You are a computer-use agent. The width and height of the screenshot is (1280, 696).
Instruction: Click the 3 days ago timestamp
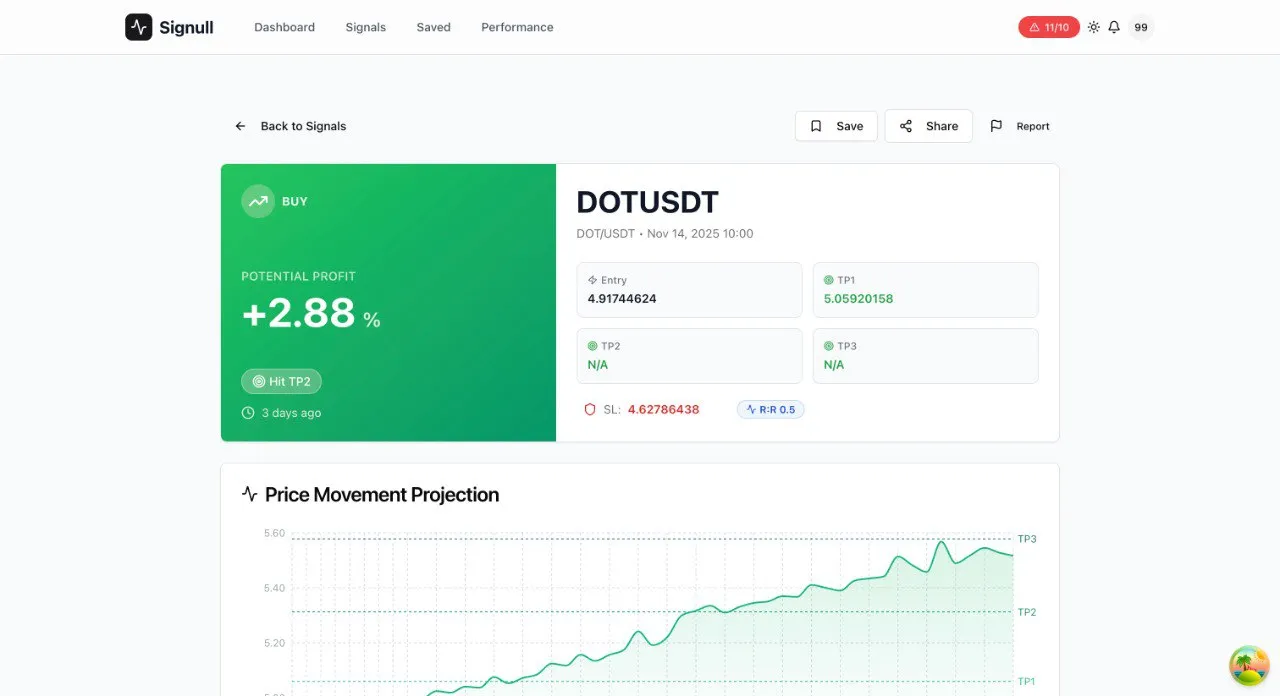(291, 413)
